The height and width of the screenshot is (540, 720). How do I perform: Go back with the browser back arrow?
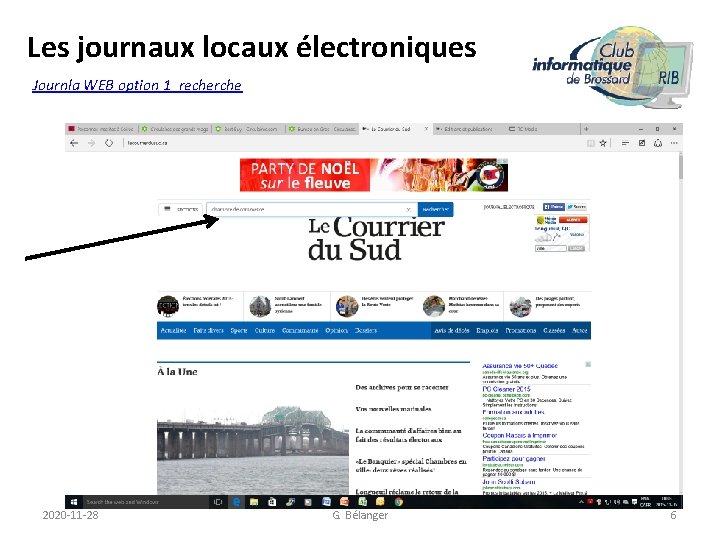[x=74, y=143]
